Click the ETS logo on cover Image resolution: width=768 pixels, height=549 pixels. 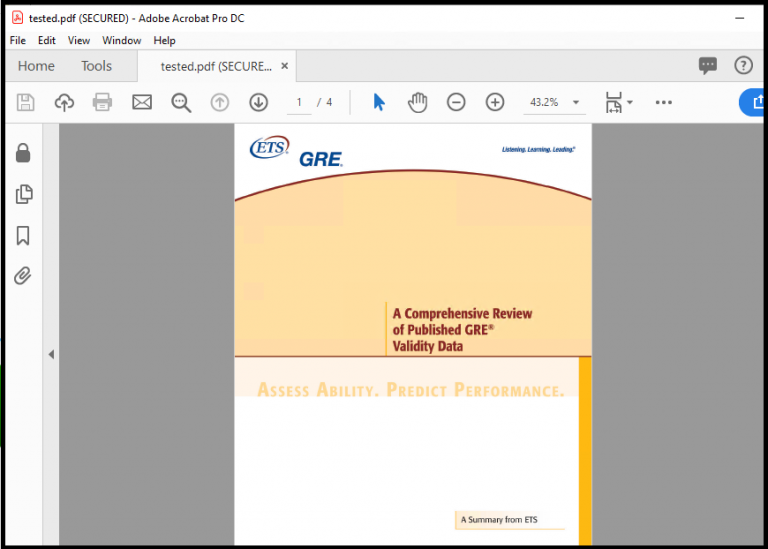269,147
